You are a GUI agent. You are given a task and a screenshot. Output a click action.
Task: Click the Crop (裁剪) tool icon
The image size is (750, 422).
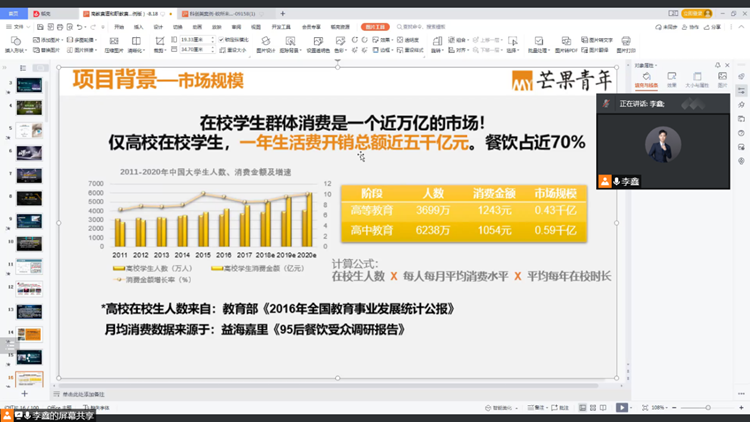(x=159, y=41)
